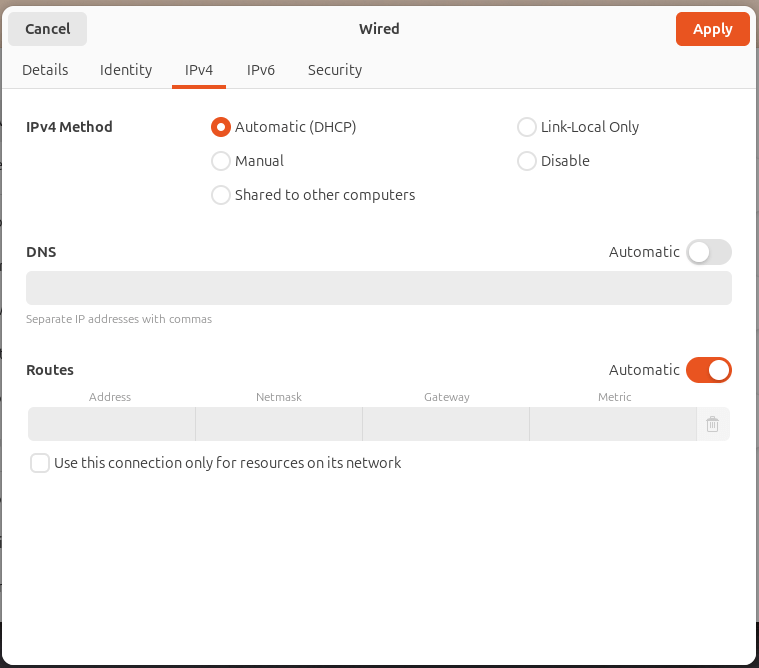Check Use this connection only for resources
759x668 pixels.
[40, 463]
